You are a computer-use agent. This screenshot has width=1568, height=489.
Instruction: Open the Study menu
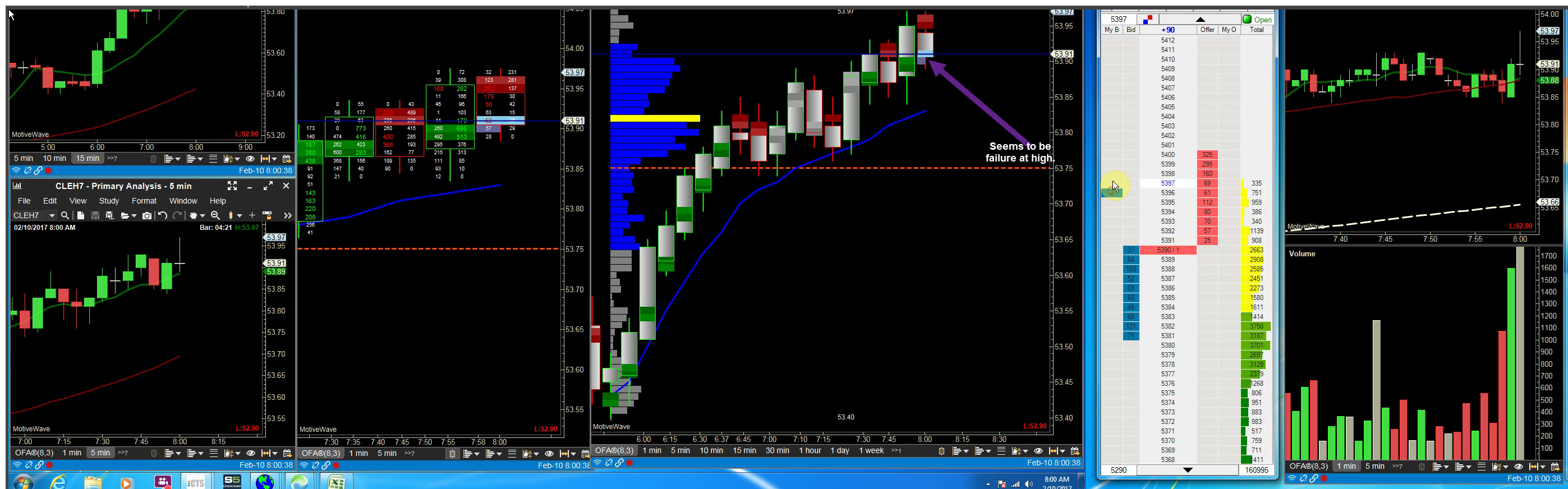(109, 201)
